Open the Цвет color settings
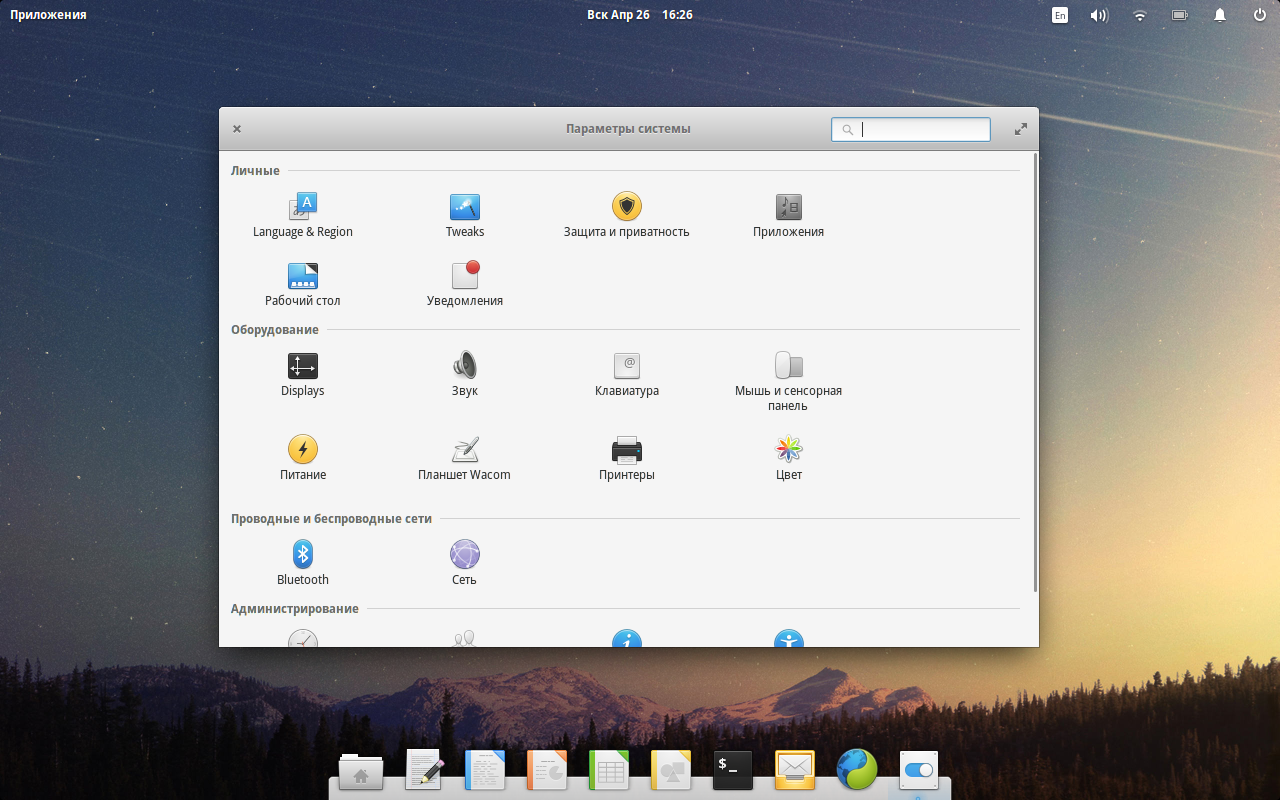Image resolution: width=1280 pixels, height=800 pixels. point(789,450)
